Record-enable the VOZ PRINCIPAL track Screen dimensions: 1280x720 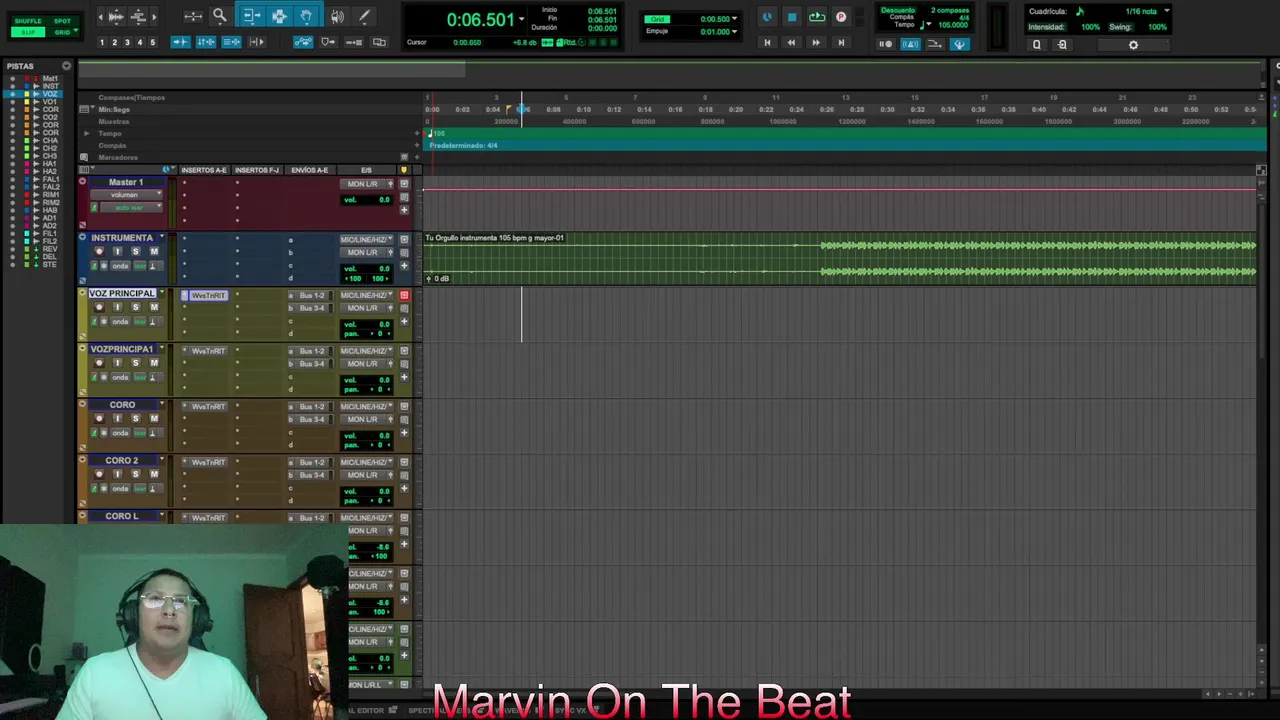[99, 307]
